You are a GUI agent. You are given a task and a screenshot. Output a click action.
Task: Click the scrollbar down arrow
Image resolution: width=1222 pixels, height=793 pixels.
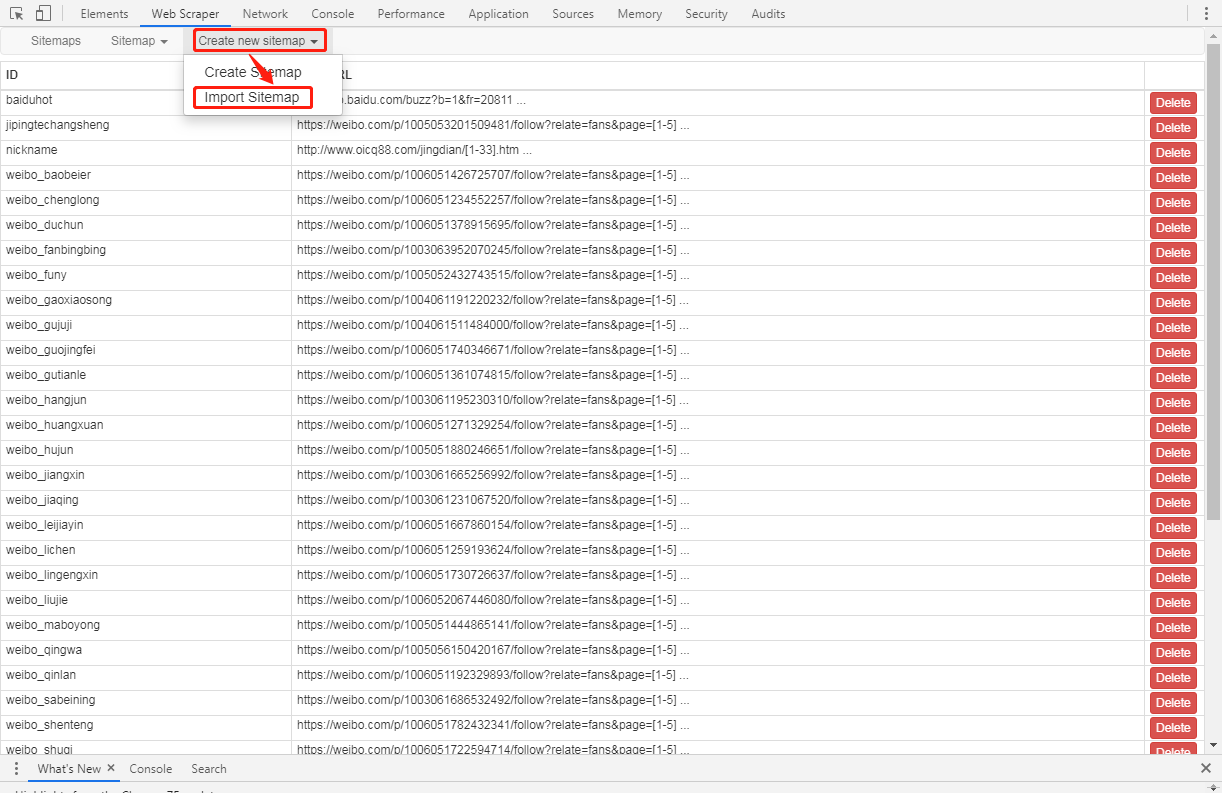click(1213, 745)
